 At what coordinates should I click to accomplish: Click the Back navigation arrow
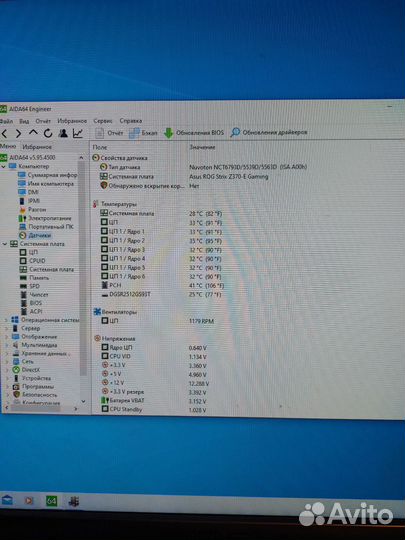pos(4,133)
